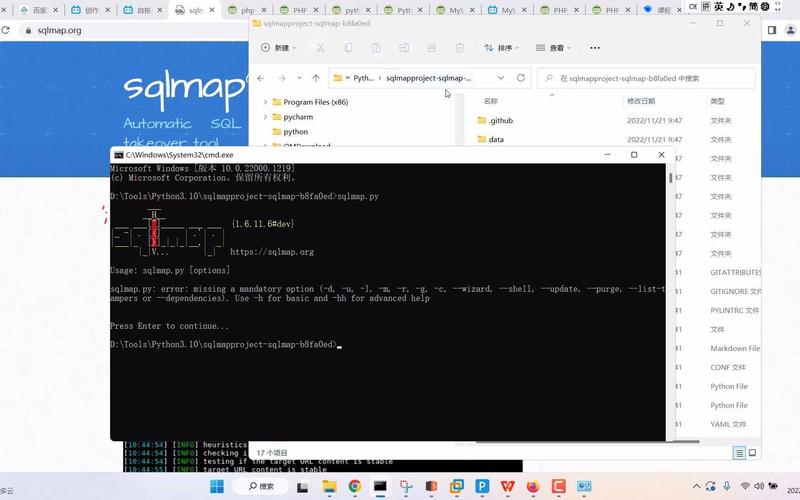Expand address bar history chevron
Viewport: 800px width, 500px height.
501,78
